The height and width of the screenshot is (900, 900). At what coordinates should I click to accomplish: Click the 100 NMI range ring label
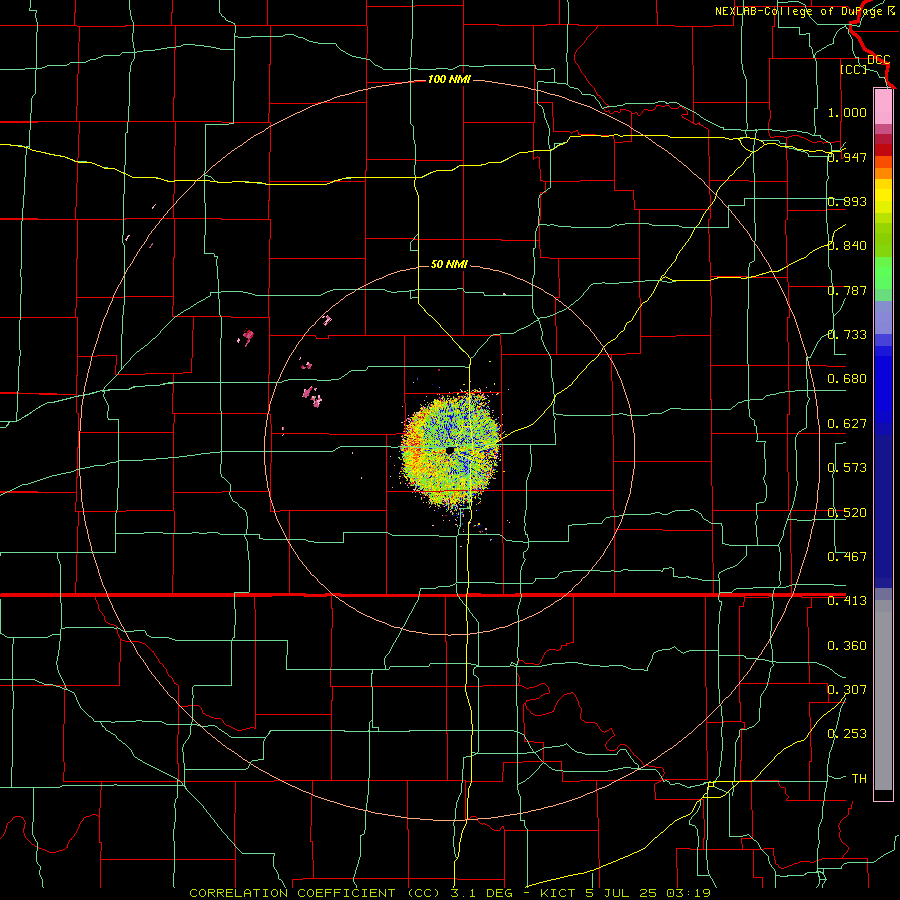click(449, 79)
